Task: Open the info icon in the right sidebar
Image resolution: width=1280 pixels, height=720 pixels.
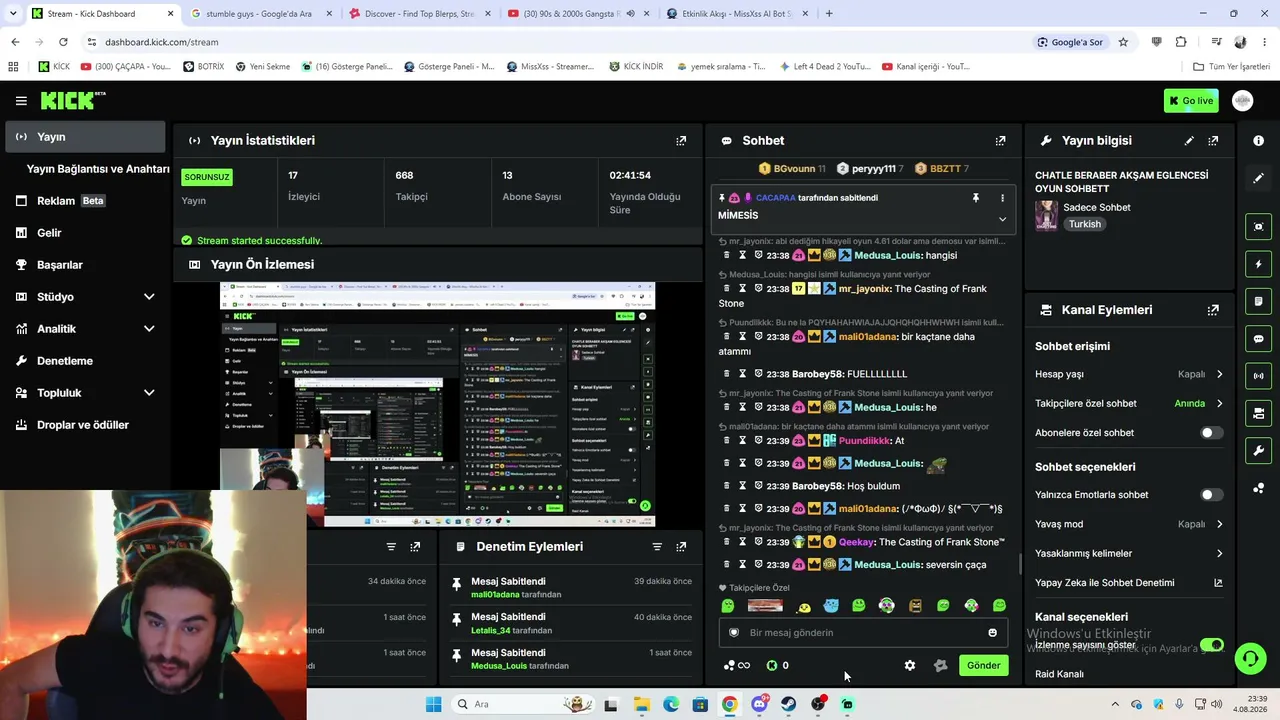Action: point(1258,141)
